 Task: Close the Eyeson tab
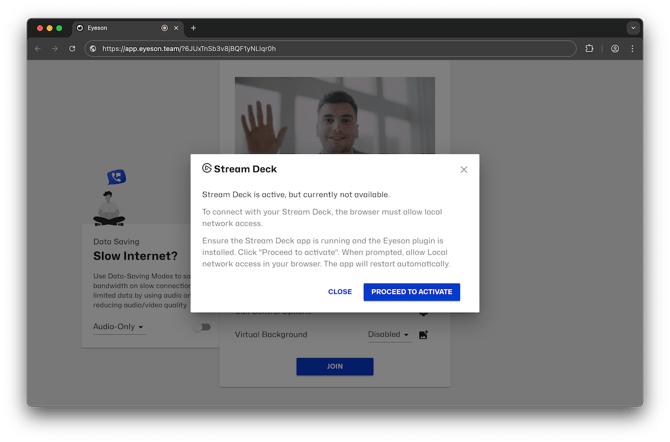[176, 28]
